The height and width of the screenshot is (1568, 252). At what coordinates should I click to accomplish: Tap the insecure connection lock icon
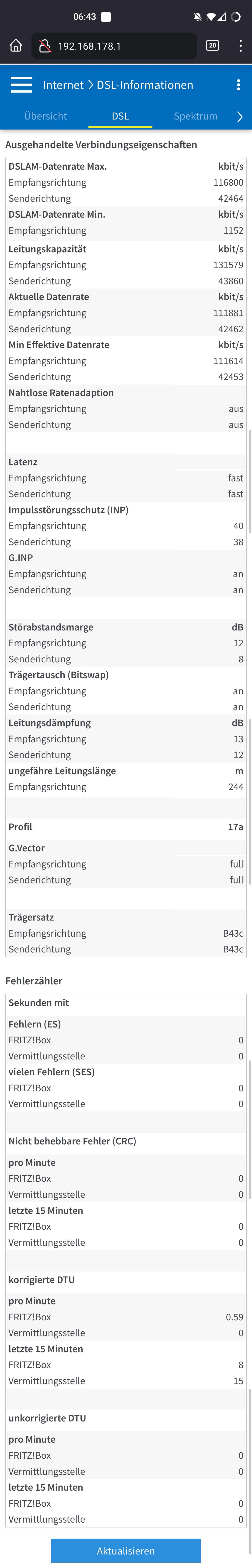[x=45, y=46]
